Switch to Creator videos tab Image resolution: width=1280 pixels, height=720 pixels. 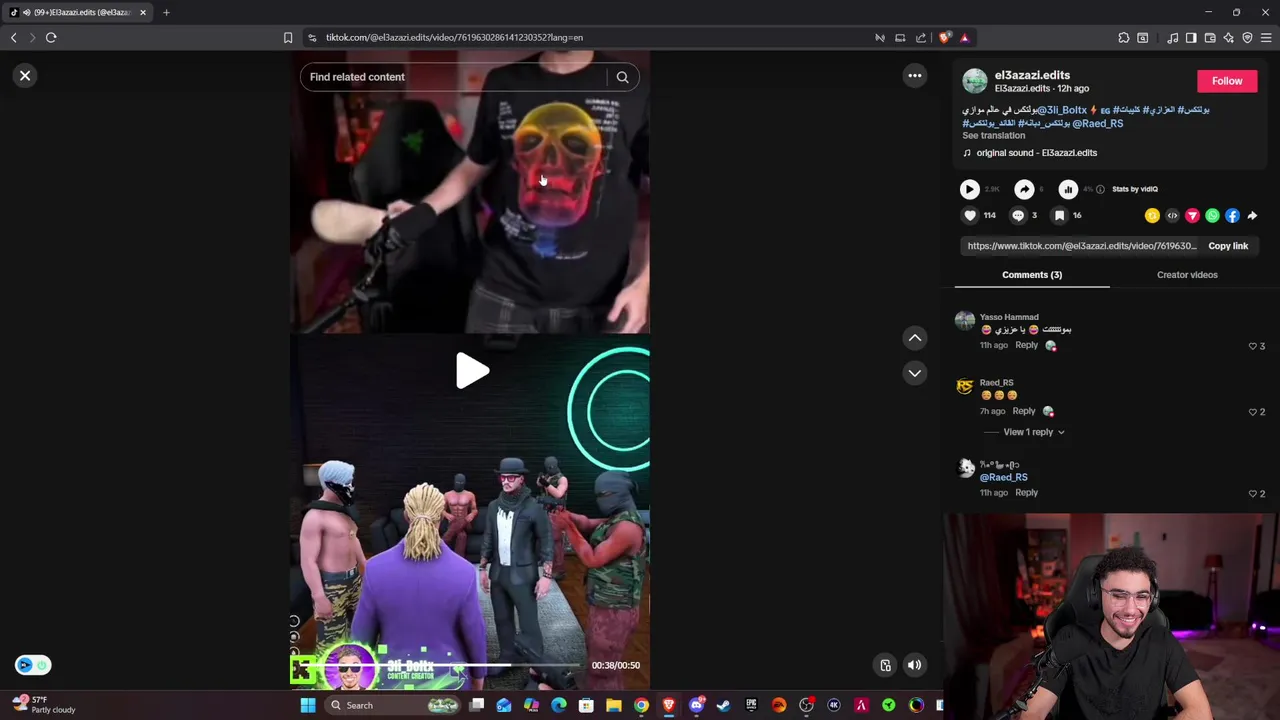(x=1187, y=275)
